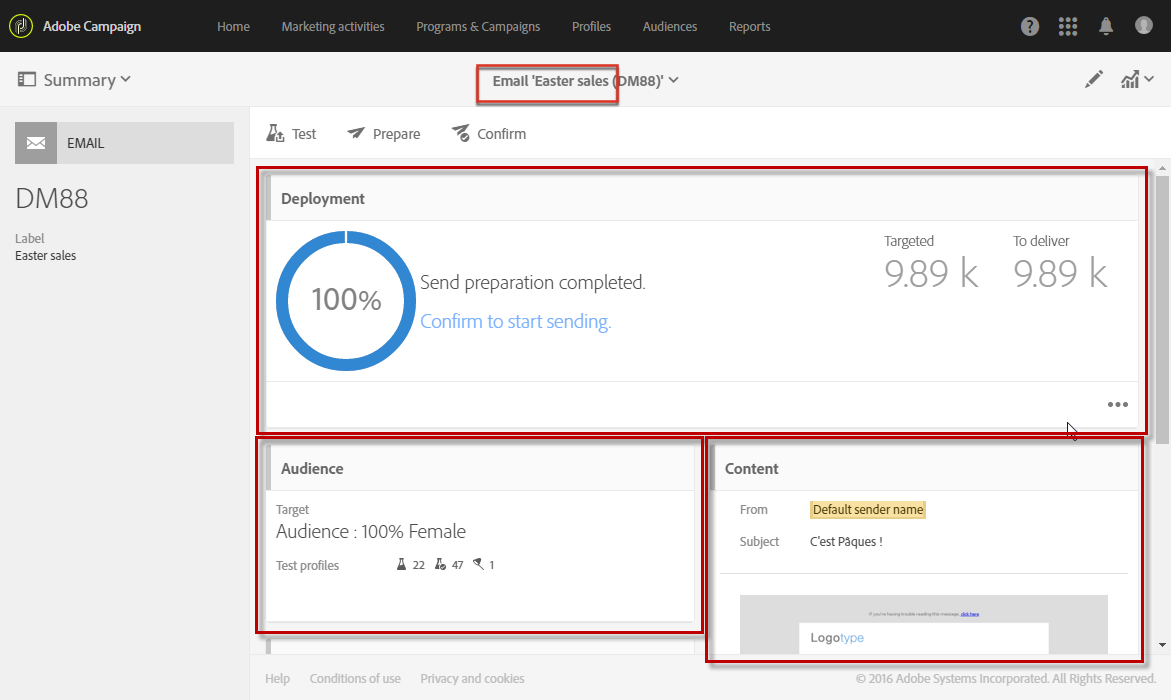Expand the reports dropdown arrow at top right
Screen dimensions: 1171x700
point(1149,78)
